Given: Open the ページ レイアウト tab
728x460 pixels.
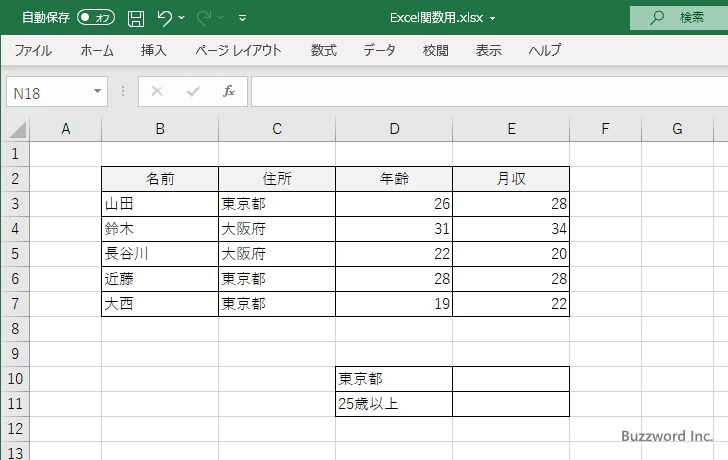Looking at the screenshot, I should coord(238,50).
